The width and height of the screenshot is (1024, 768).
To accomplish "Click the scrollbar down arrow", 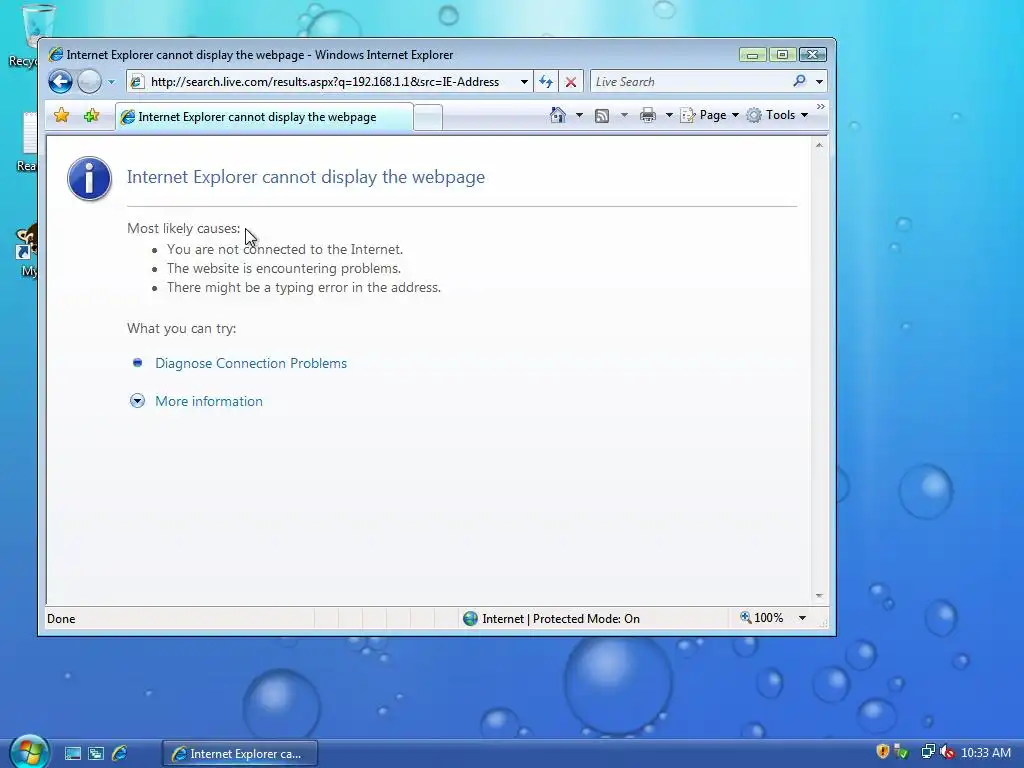I will 819,596.
